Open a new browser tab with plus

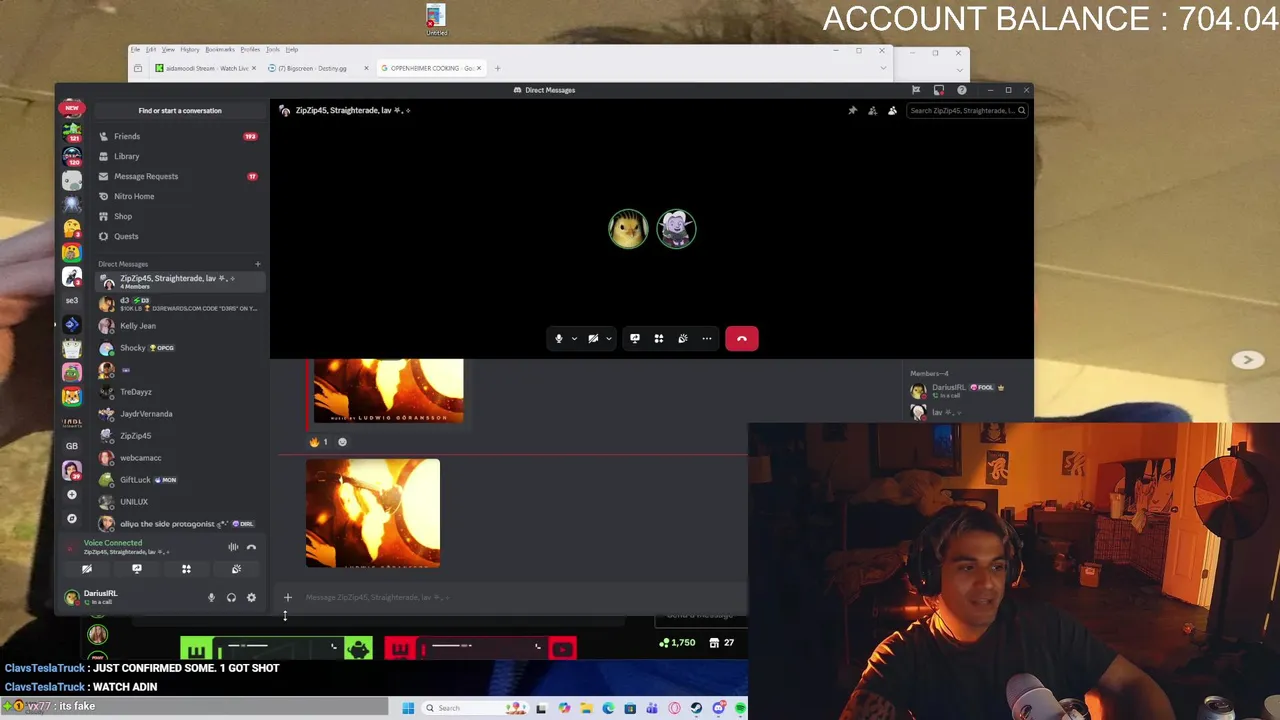tap(497, 68)
